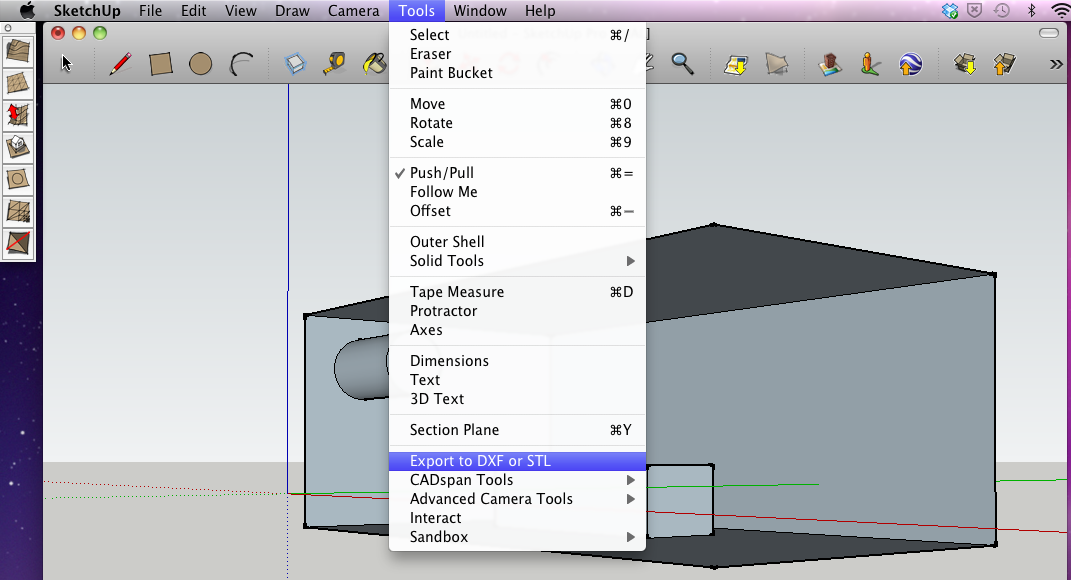Click the Bluetooth menu bar icon
This screenshot has width=1071, height=580.
(x=1031, y=10)
